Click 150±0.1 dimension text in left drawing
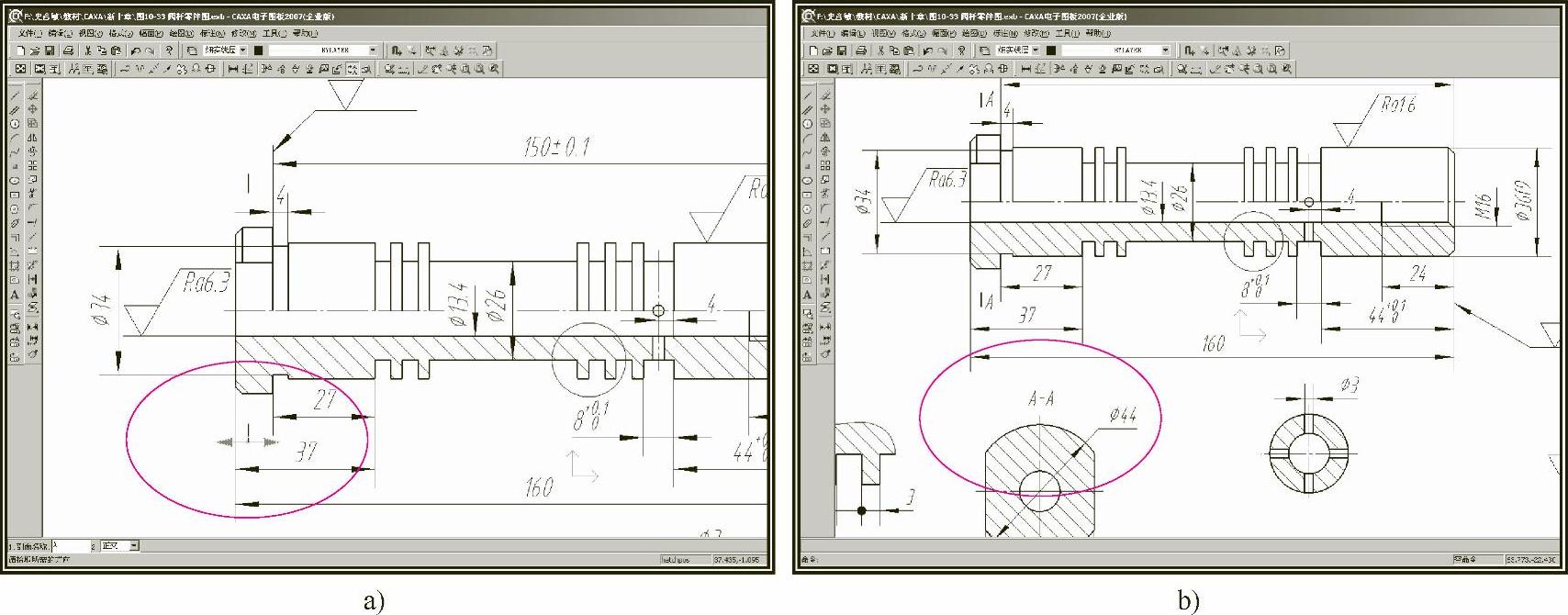This screenshot has height=615, width=1568. [x=556, y=147]
